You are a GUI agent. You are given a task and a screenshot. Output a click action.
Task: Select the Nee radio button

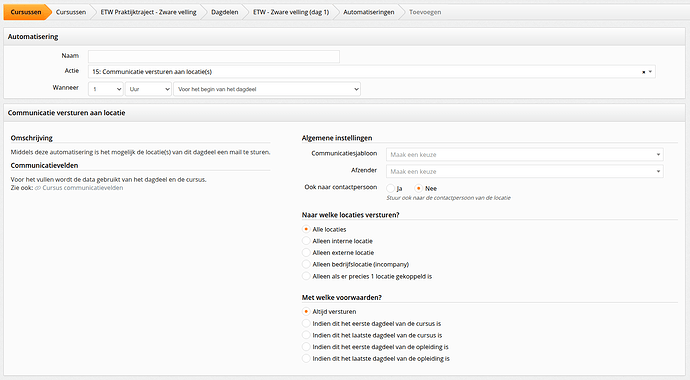coord(418,188)
